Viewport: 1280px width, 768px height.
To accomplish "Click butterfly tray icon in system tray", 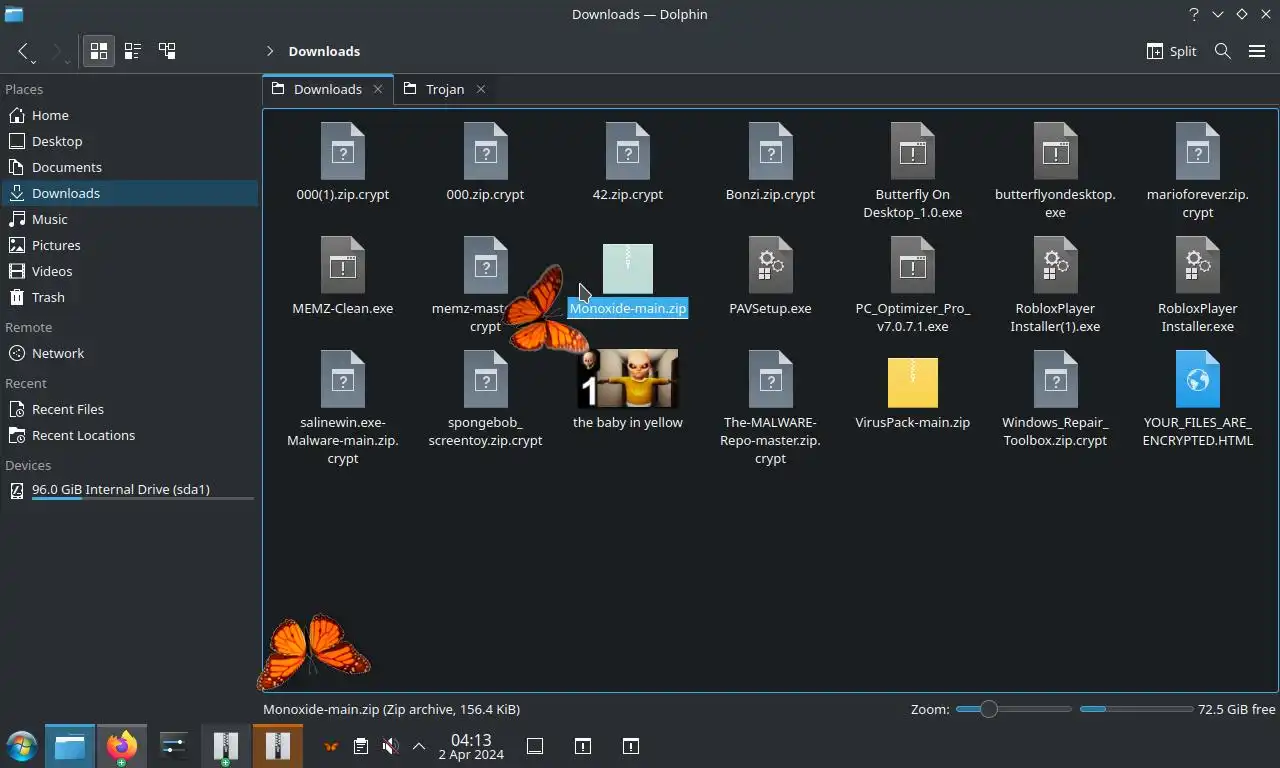I will click(331, 746).
